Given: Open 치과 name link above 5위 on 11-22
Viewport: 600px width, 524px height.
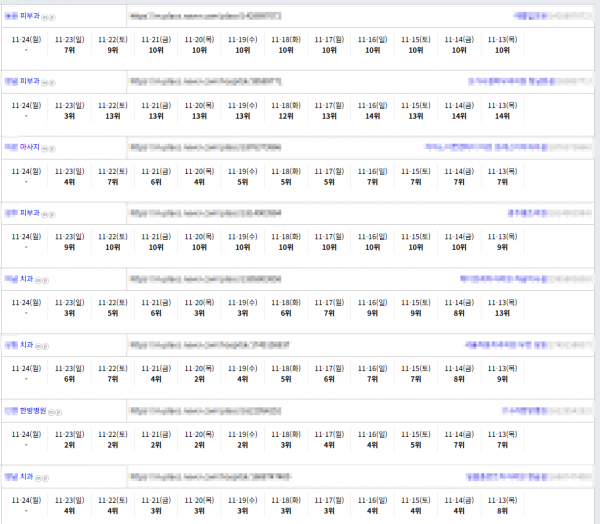Looking at the screenshot, I should tap(19, 279).
